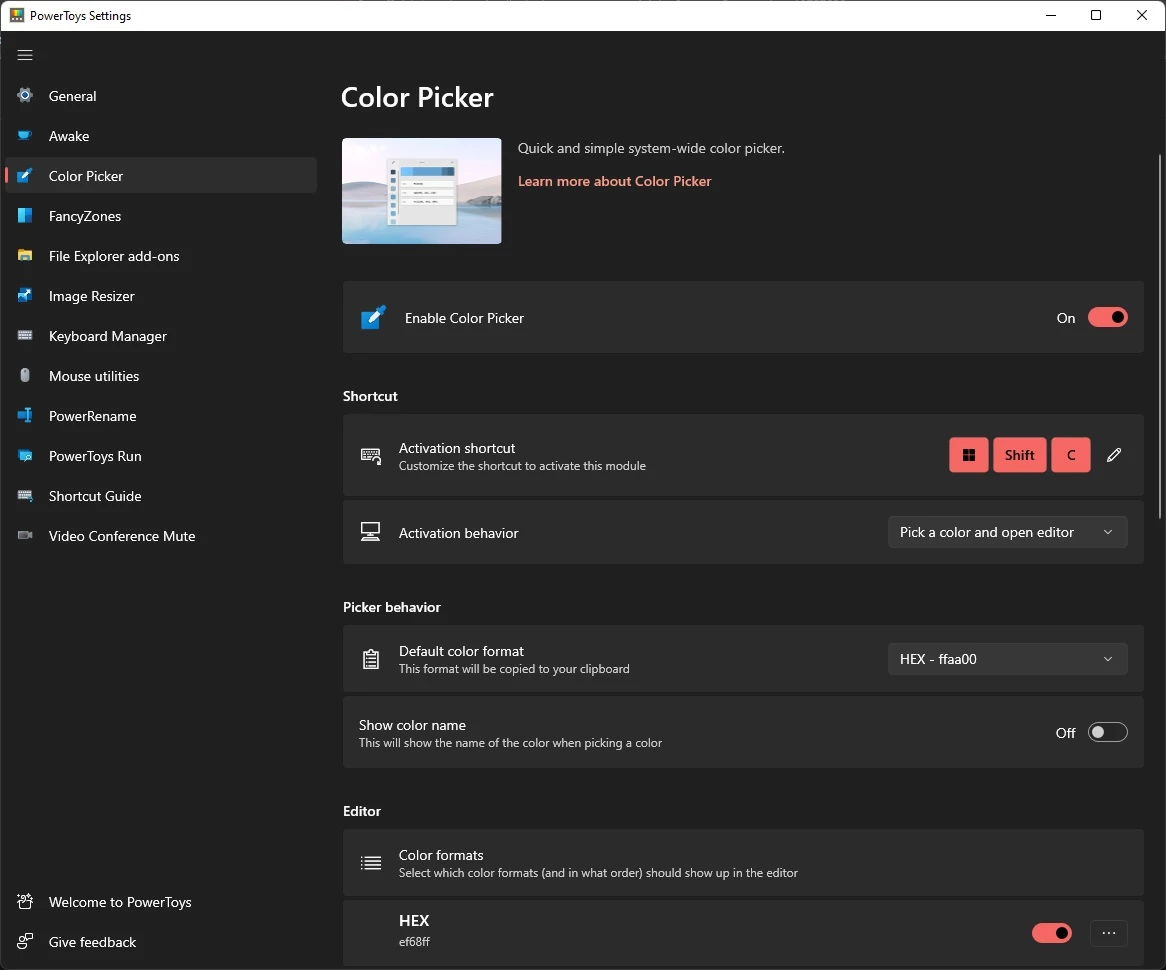Screen dimensions: 1166x970
Task: Open the Activation behavior dropdown
Action: pos(1008,533)
